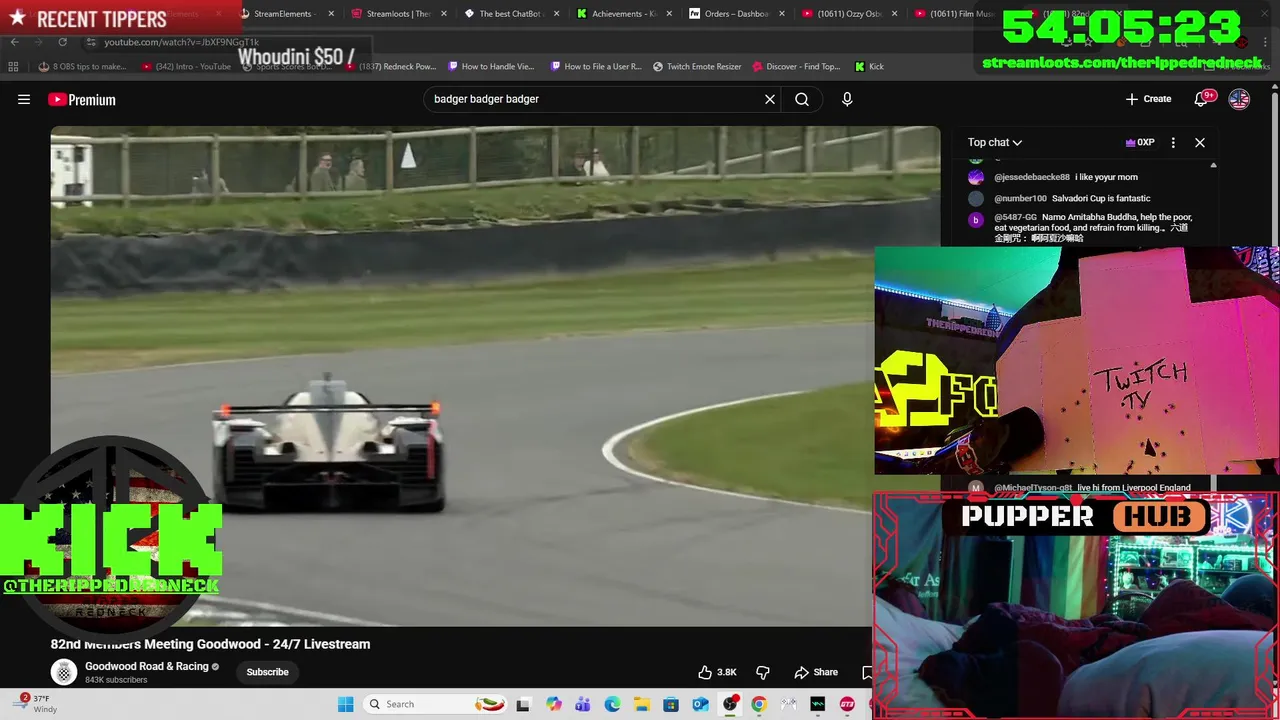Open Microsoft Teams on the taskbar

click(583, 704)
